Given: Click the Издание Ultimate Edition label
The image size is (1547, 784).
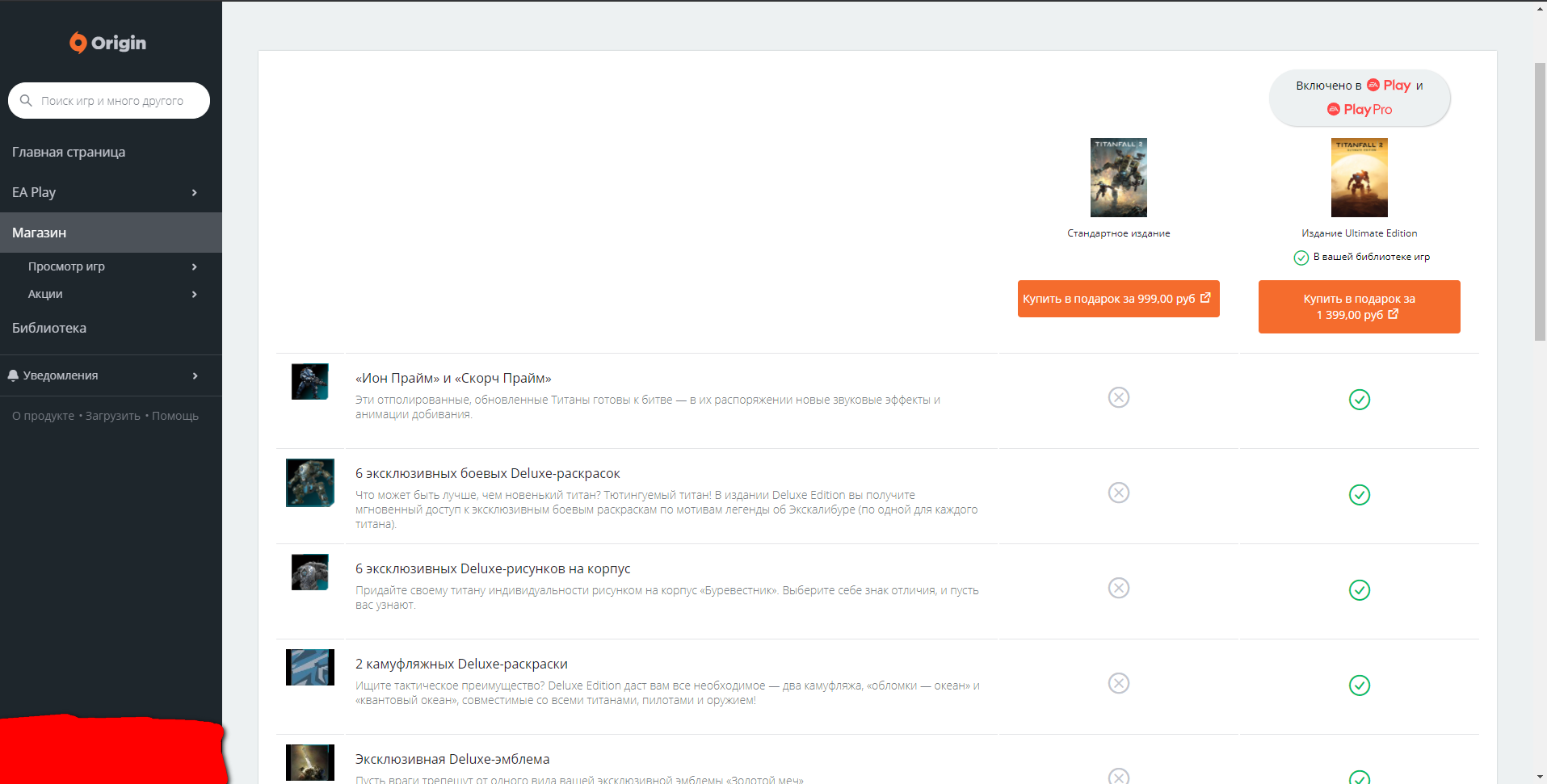Looking at the screenshot, I should tap(1360, 233).
